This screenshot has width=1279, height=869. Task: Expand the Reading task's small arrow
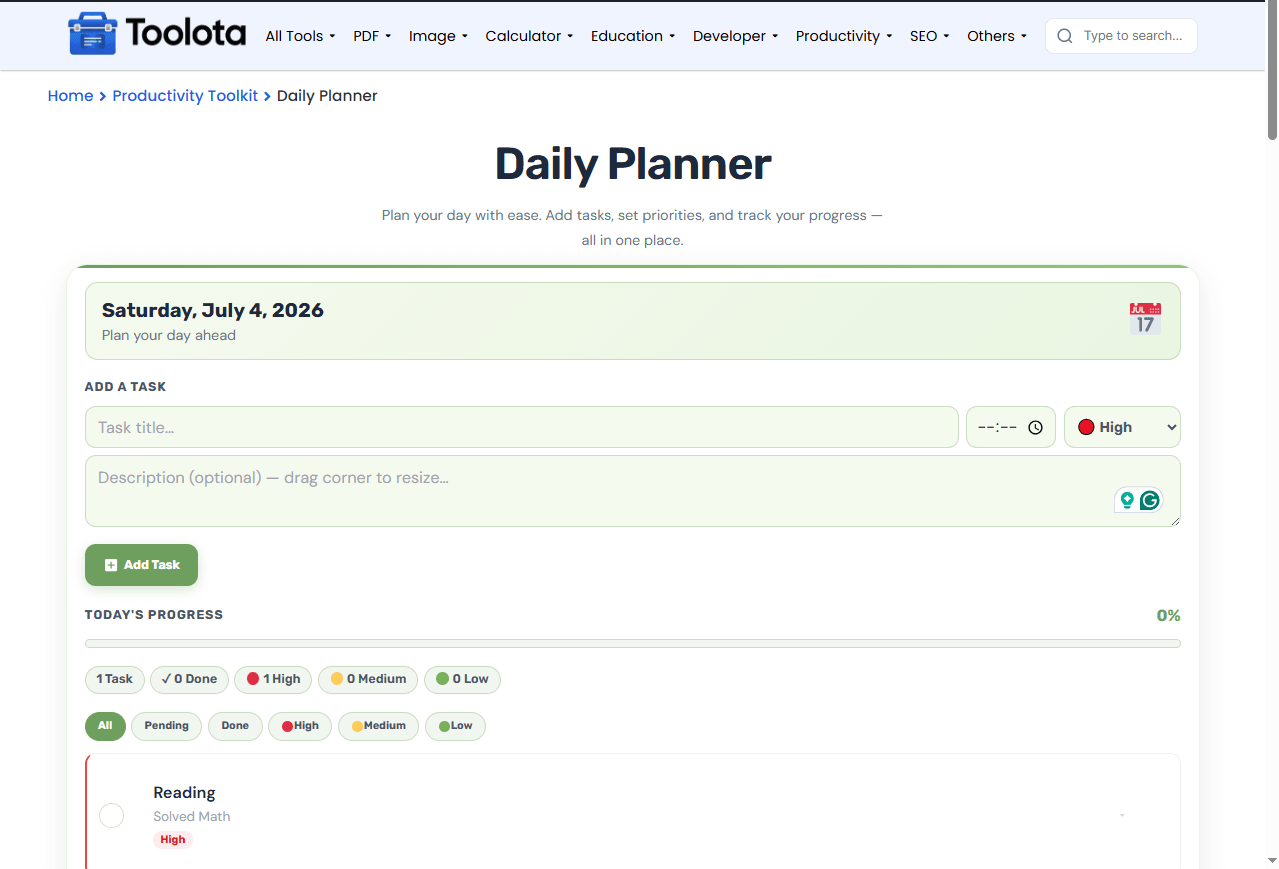(1122, 816)
